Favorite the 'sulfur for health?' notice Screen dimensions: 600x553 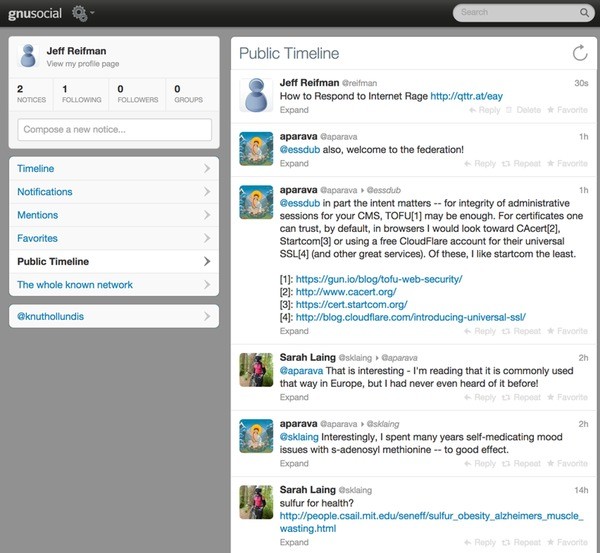(567, 542)
